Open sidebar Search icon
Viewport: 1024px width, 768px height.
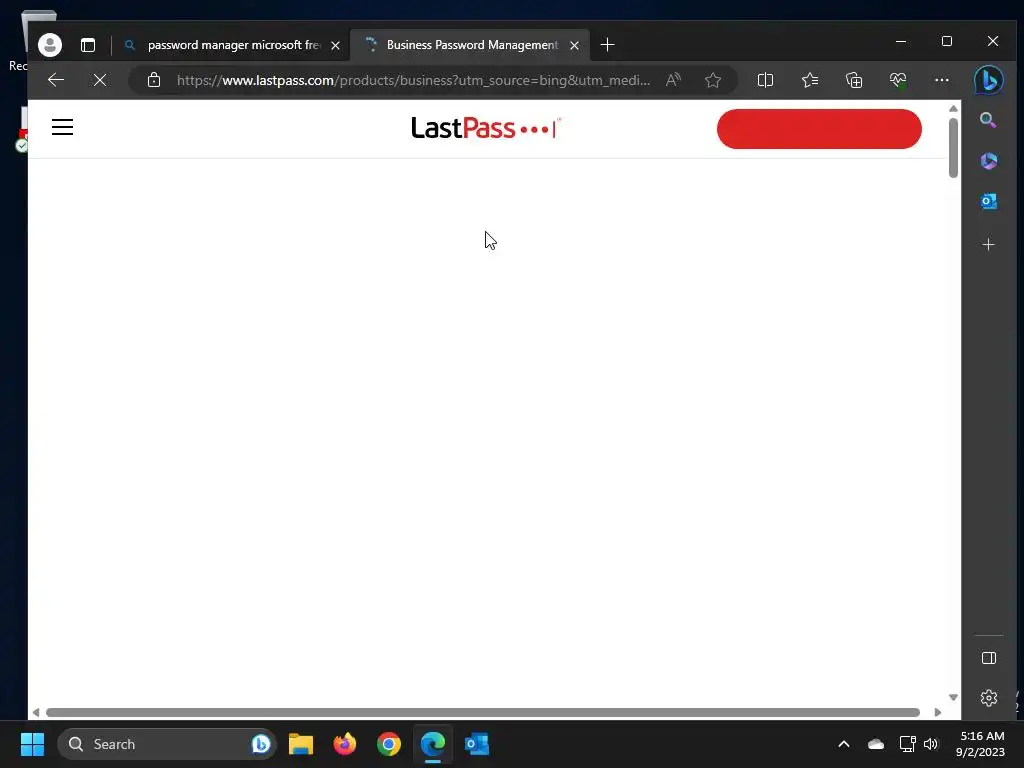988,120
